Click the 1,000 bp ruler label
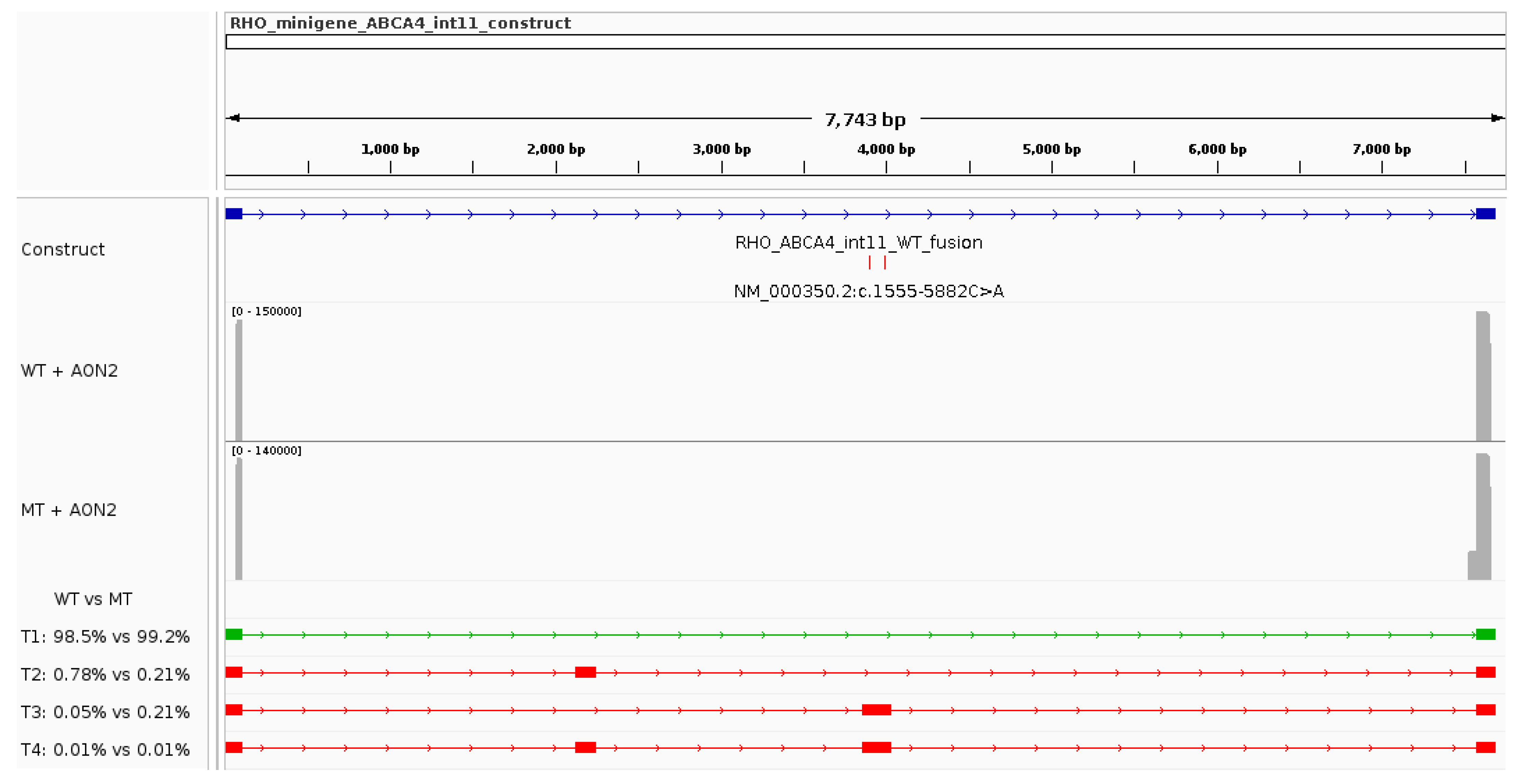The image size is (1517, 784). point(390,149)
